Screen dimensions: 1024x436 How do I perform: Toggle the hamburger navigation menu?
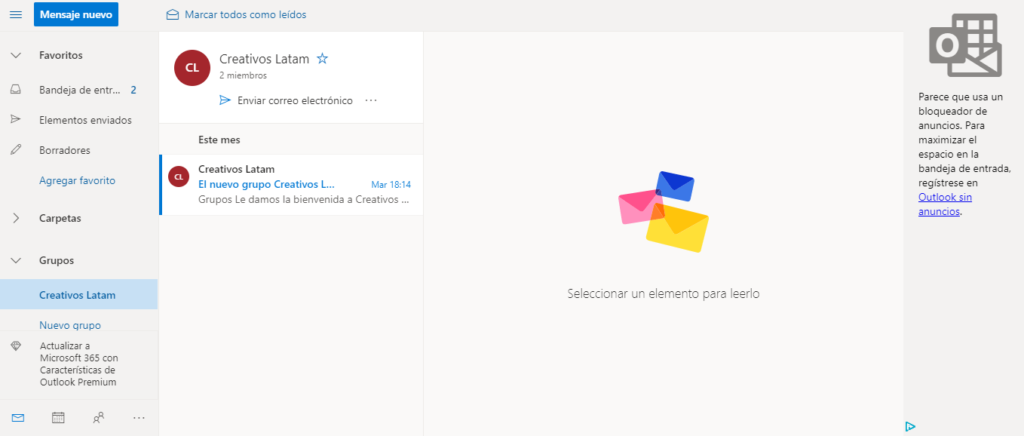tap(16, 14)
